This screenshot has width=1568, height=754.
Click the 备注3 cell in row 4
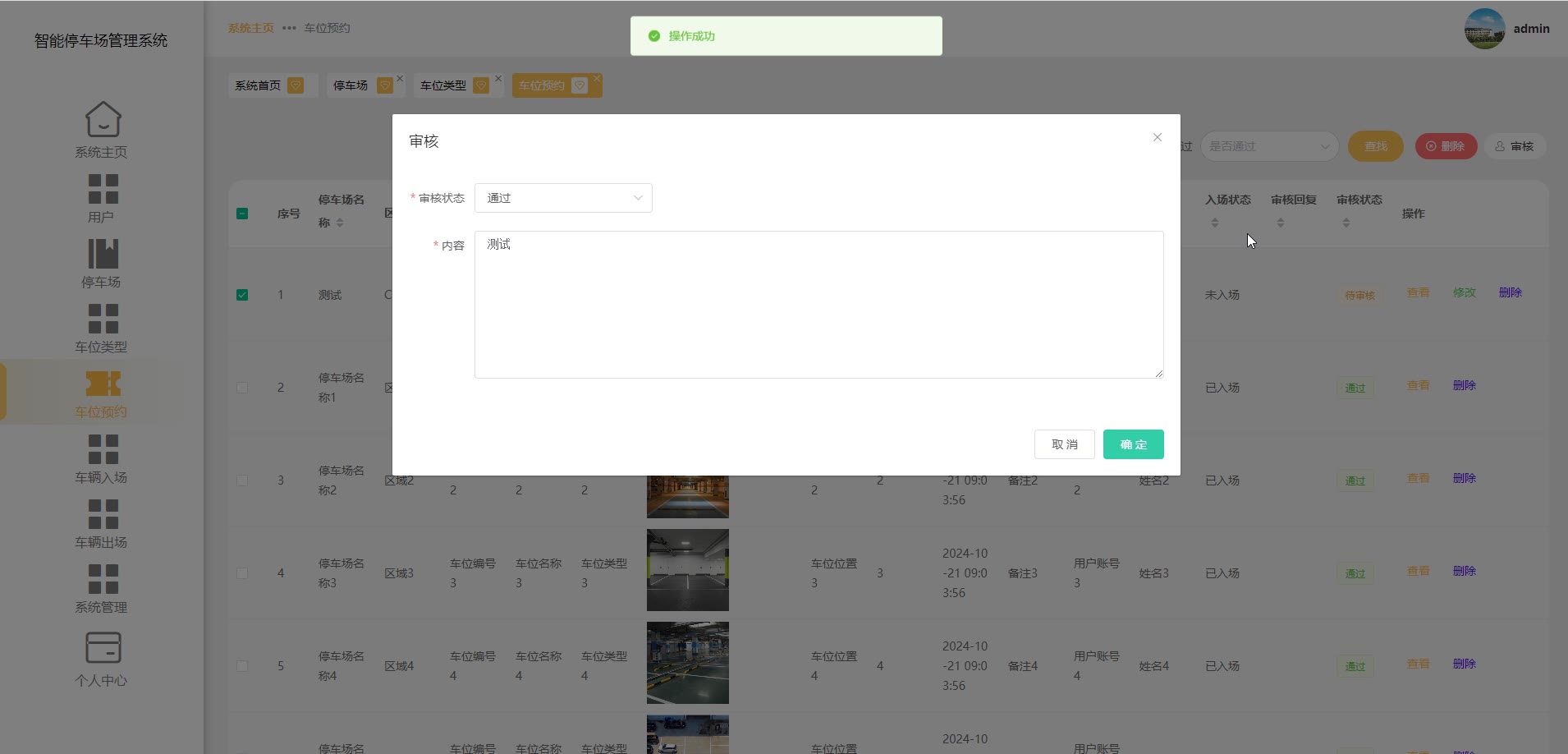(1023, 573)
